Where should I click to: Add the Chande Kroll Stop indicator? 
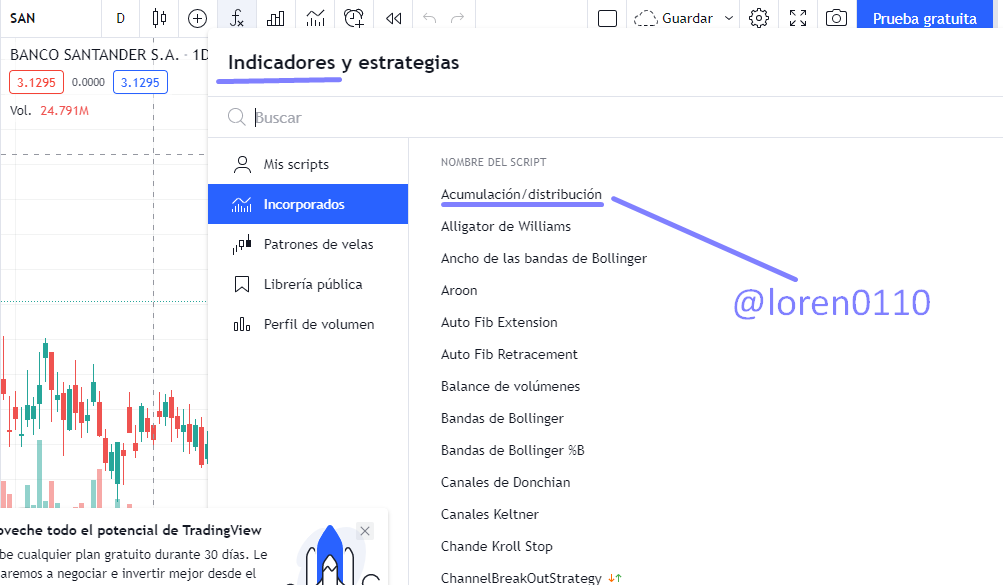[x=497, y=546]
